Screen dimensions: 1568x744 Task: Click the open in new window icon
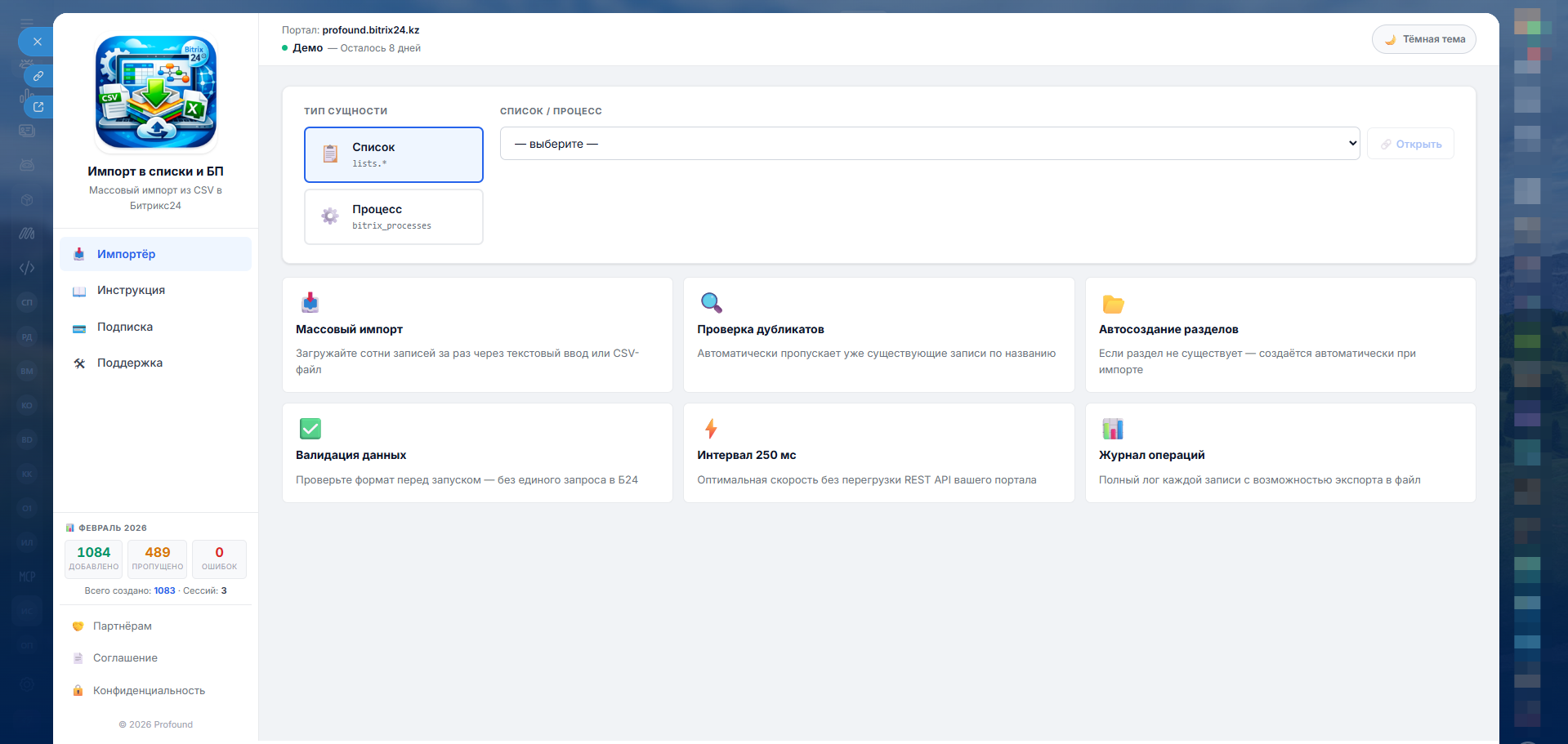(x=38, y=107)
